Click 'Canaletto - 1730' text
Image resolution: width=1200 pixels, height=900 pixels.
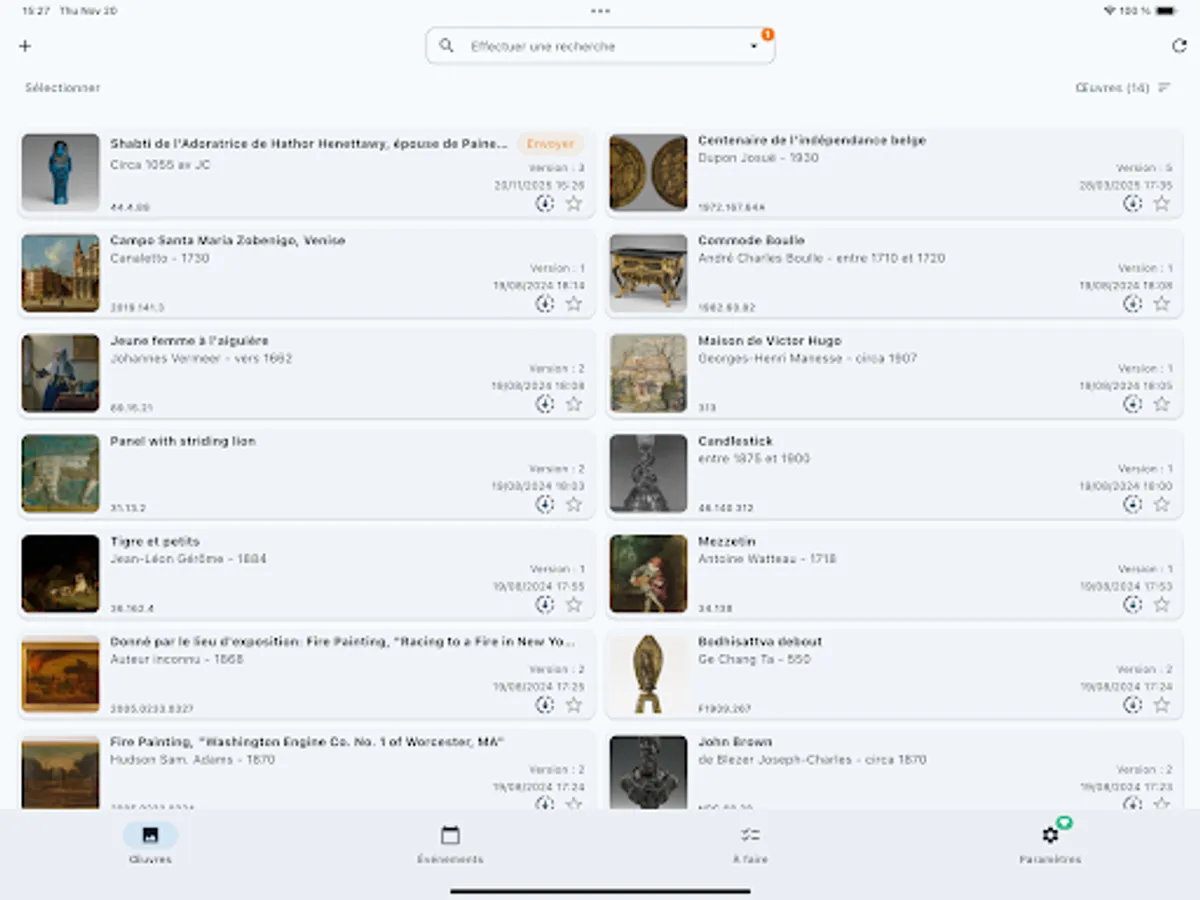click(x=160, y=258)
